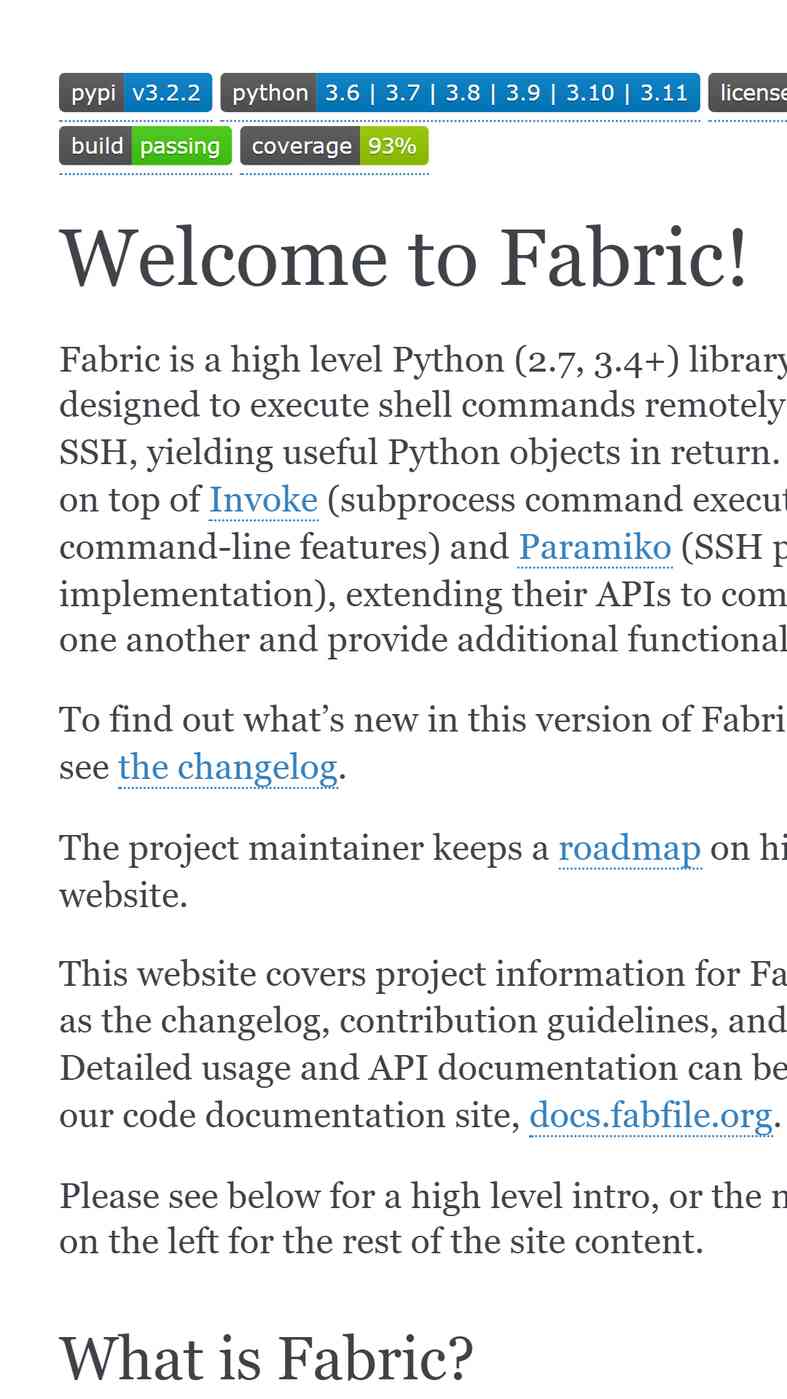Click the green 93% coverage value
The image size is (787, 1399).
[394, 146]
